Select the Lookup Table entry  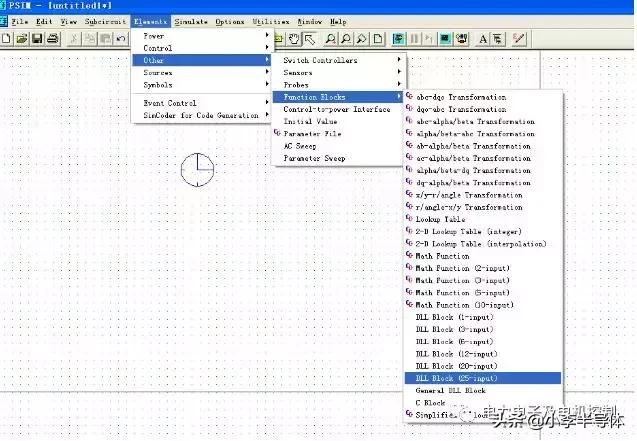click(x=483, y=219)
